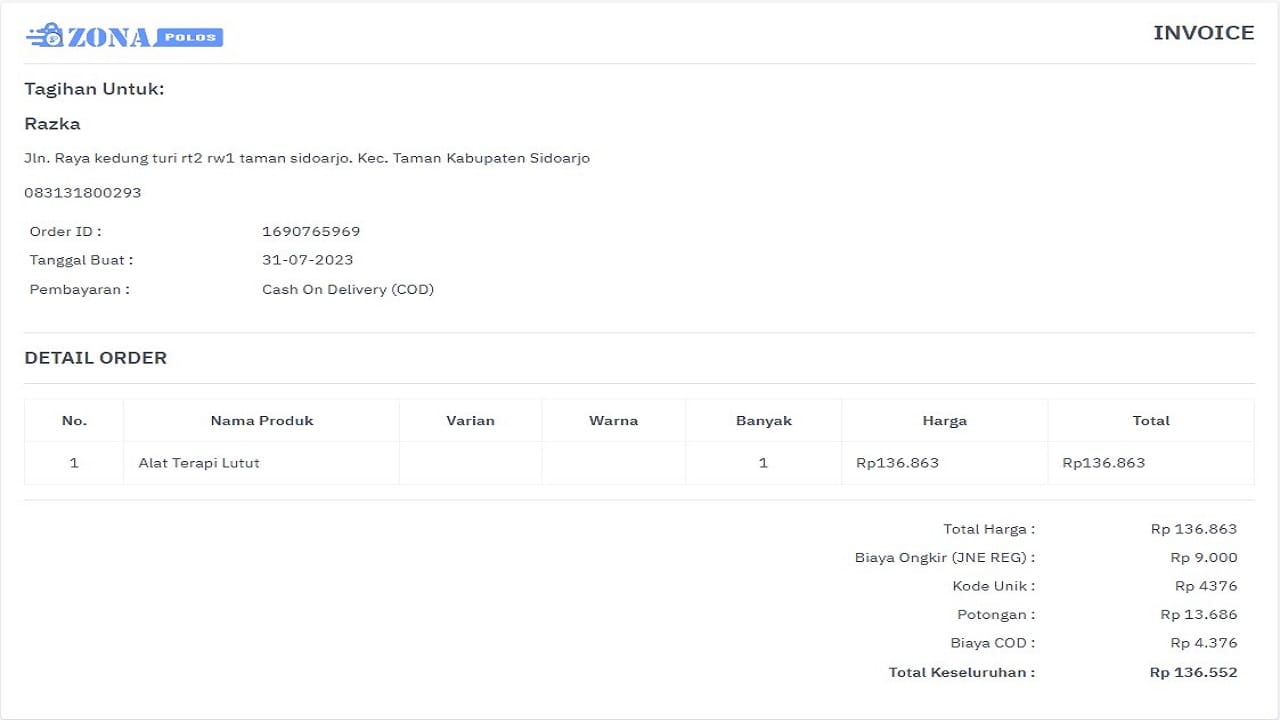Click the Harga column header
Image resolution: width=1280 pixels, height=720 pixels.
pyautogui.click(x=944, y=421)
